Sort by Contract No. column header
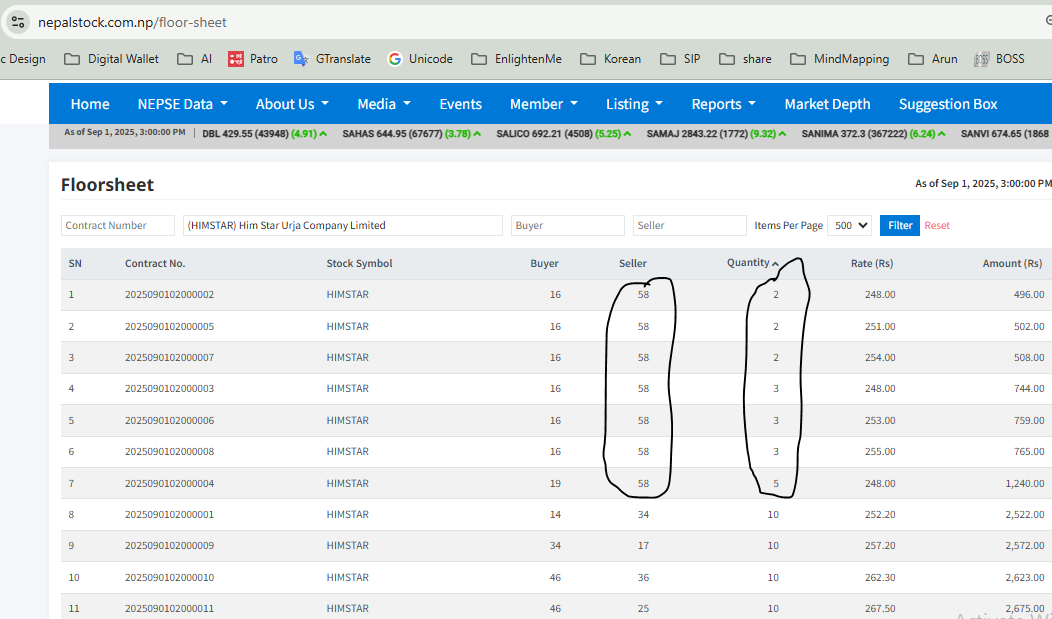The image size is (1052, 619). pyautogui.click(x=155, y=264)
